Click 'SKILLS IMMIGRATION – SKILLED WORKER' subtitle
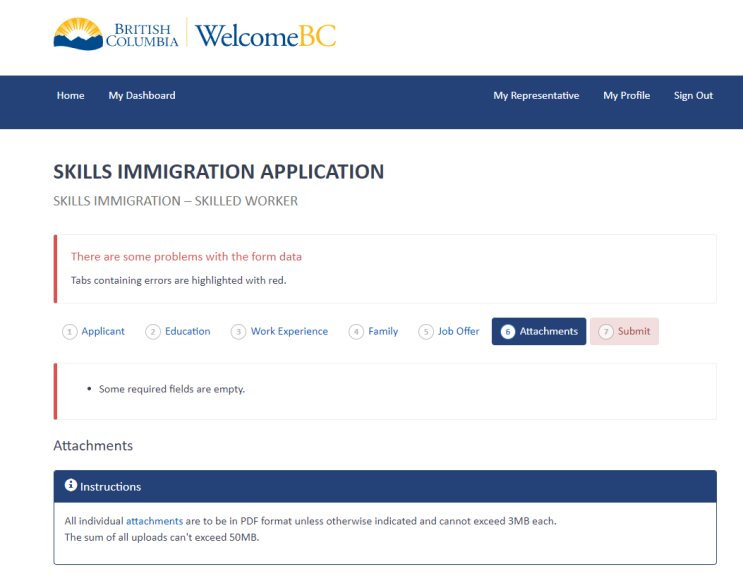 click(x=175, y=201)
